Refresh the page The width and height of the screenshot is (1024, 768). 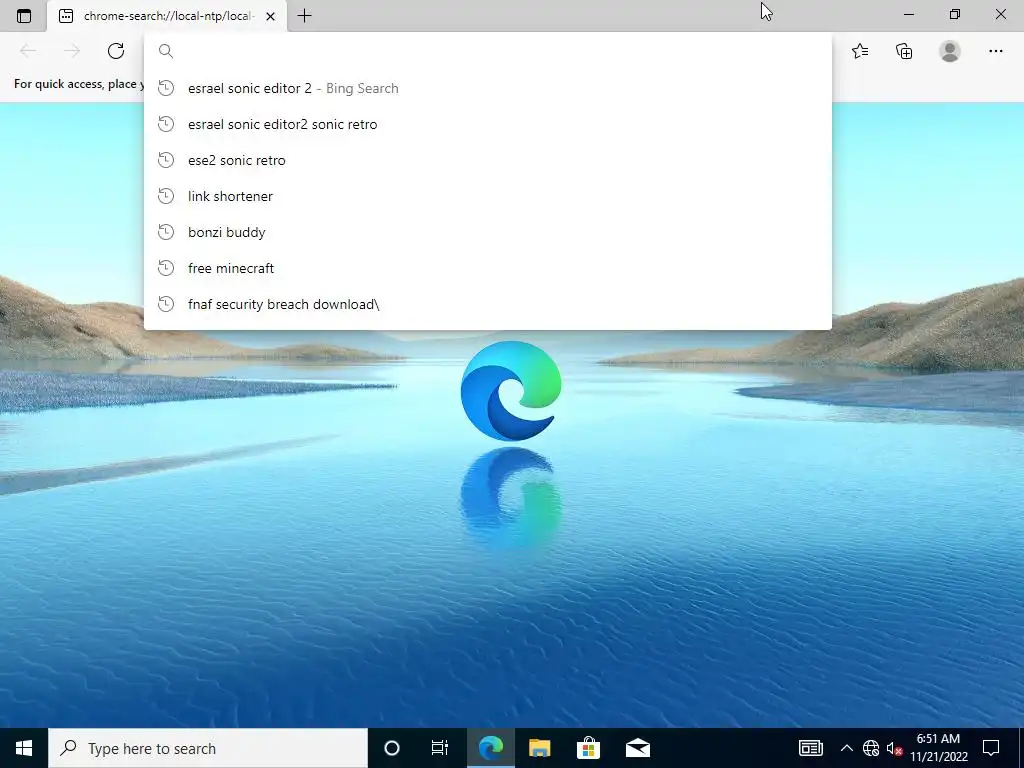click(x=116, y=51)
